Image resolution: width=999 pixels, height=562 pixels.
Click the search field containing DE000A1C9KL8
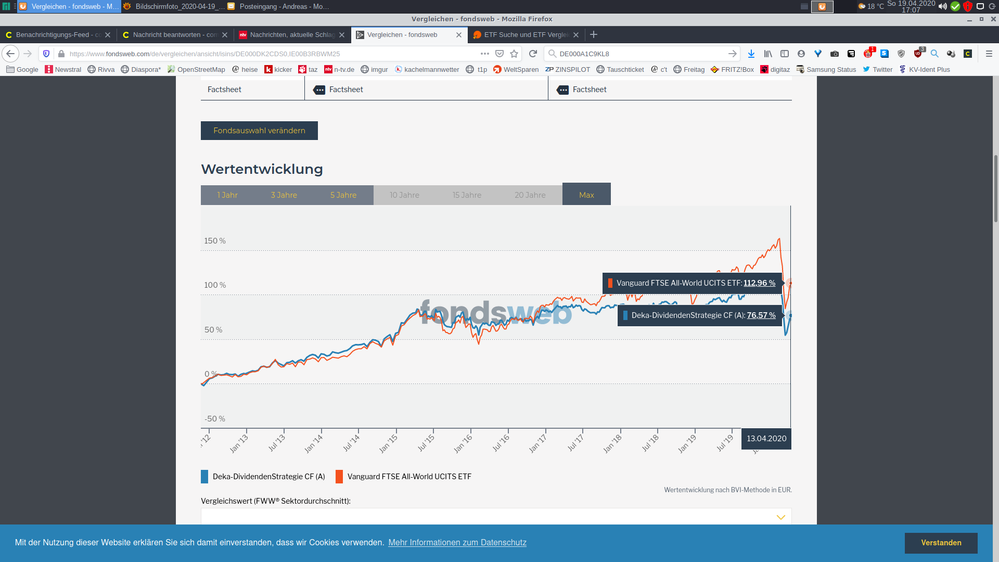(640, 53)
